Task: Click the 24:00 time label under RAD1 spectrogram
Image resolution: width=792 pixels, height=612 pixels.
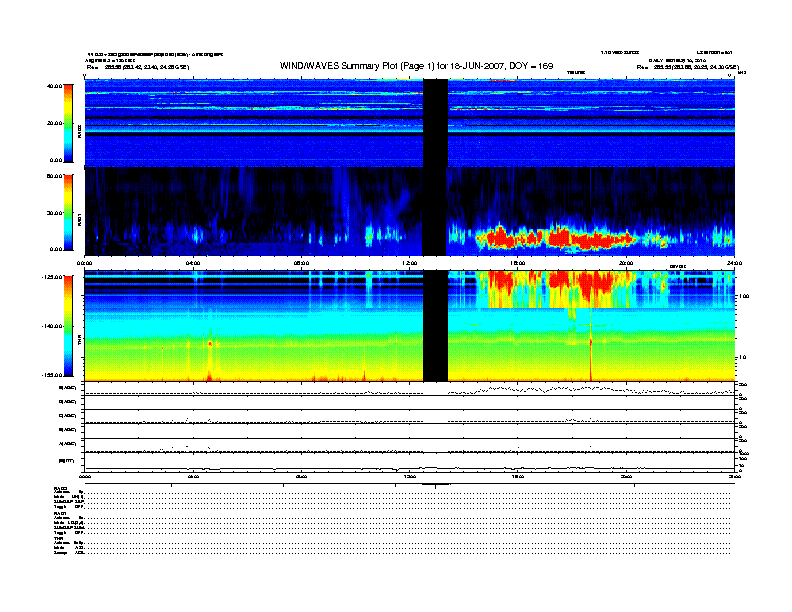Action: pyautogui.click(x=734, y=263)
